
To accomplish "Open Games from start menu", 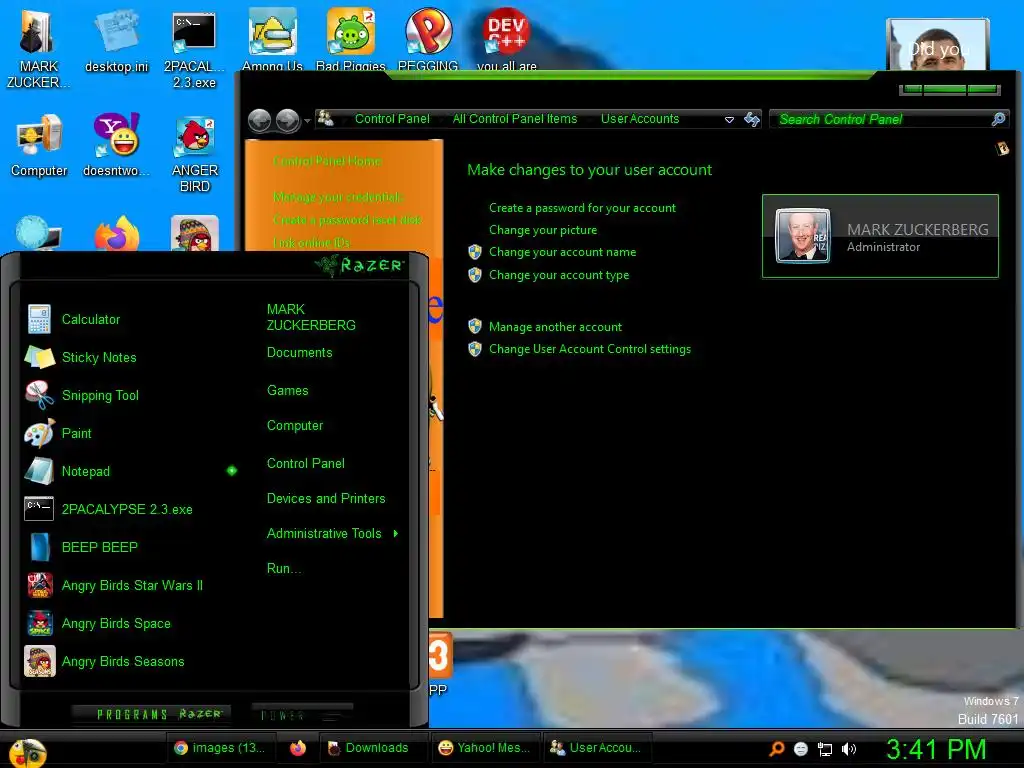I will [287, 391].
